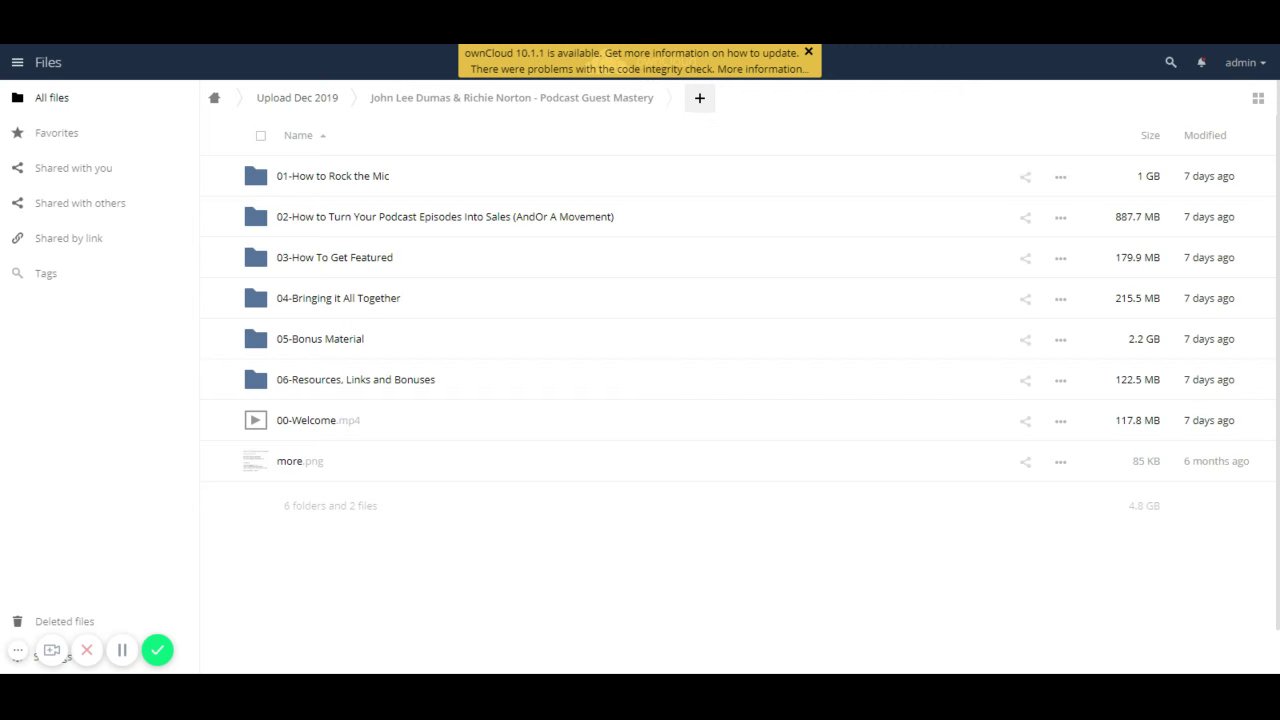
Task: Open the Upload Dec 2019 breadcrumb
Action: (x=297, y=98)
